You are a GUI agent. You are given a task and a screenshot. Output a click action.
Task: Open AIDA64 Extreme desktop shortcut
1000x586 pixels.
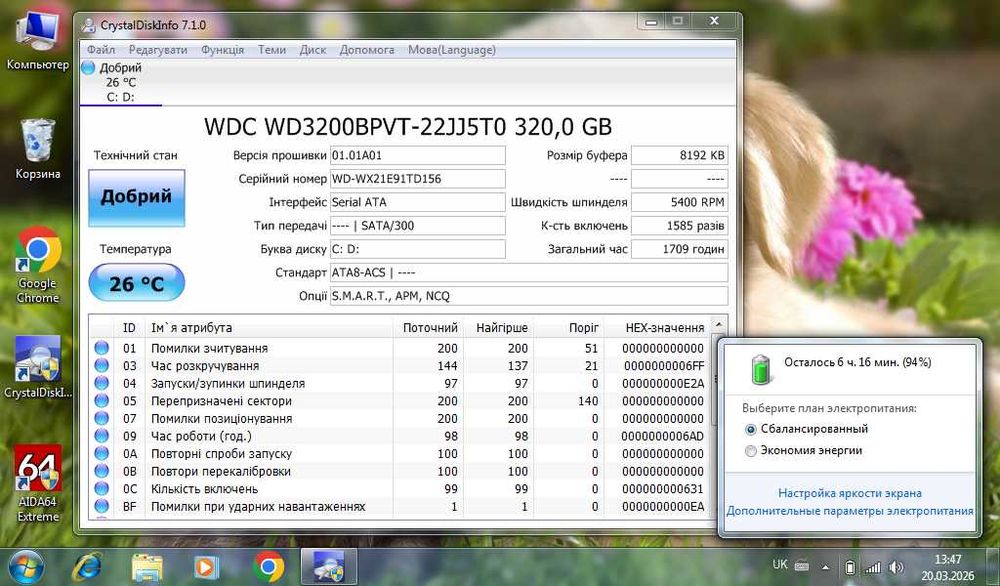coord(38,483)
